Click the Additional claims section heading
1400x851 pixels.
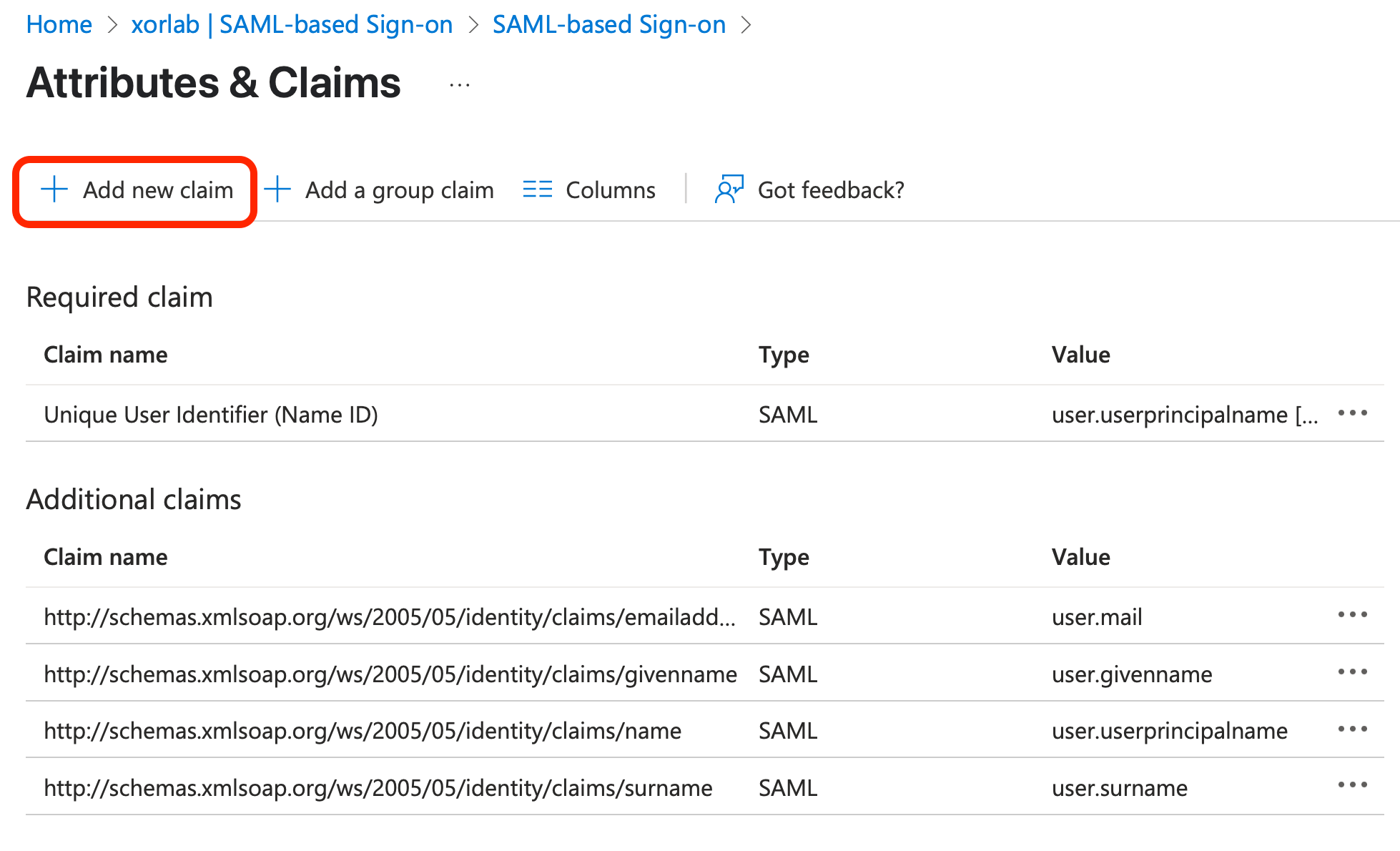[134, 499]
